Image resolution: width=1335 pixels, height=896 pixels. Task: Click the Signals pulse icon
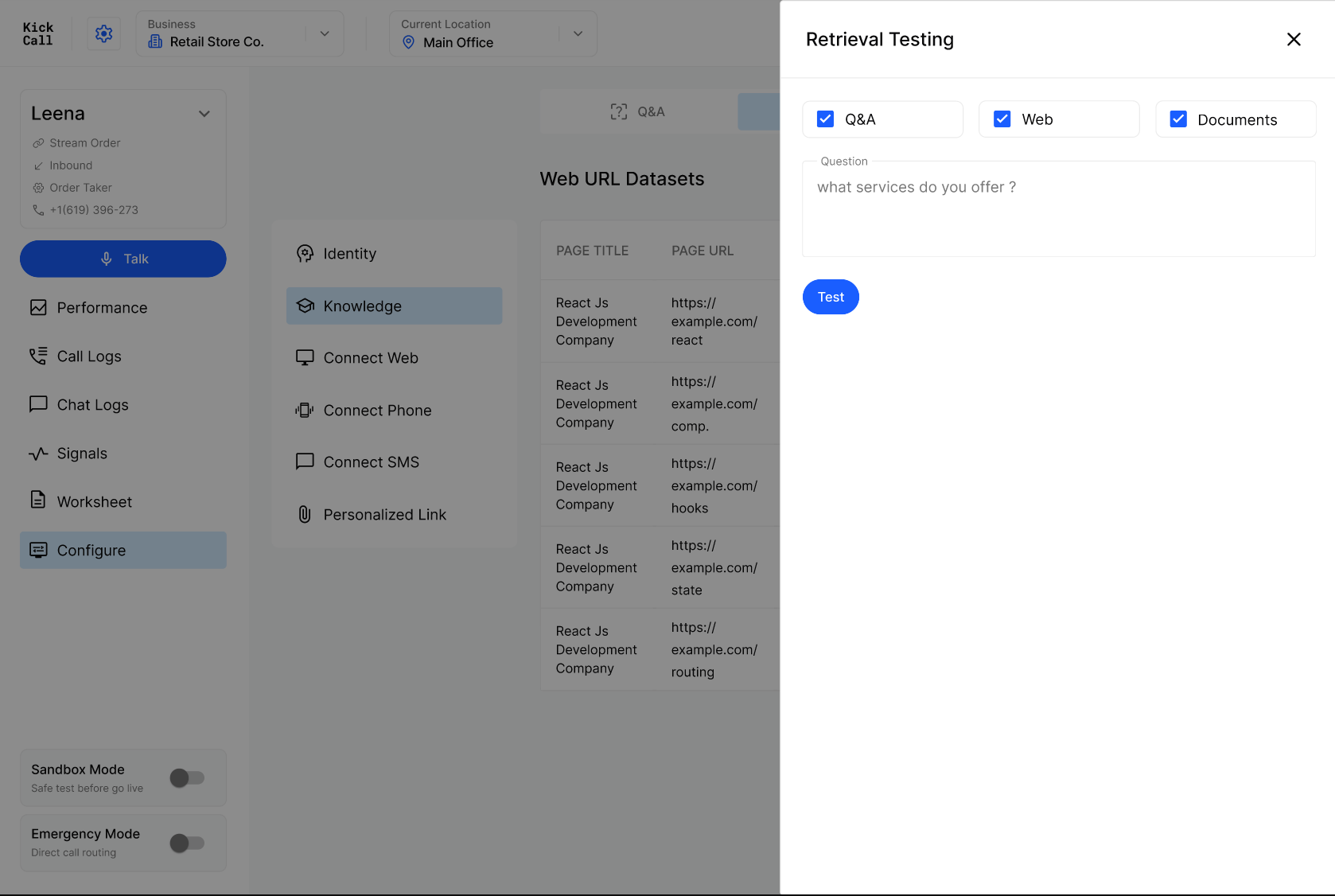(38, 454)
